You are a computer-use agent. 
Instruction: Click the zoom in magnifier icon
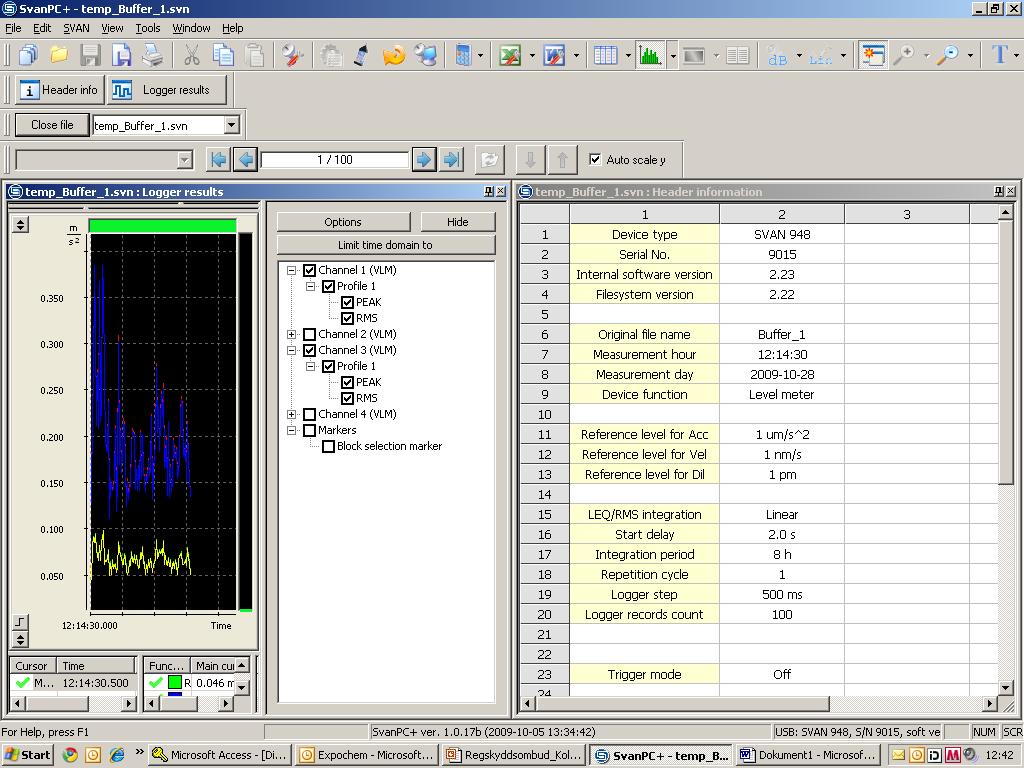pos(904,56)
